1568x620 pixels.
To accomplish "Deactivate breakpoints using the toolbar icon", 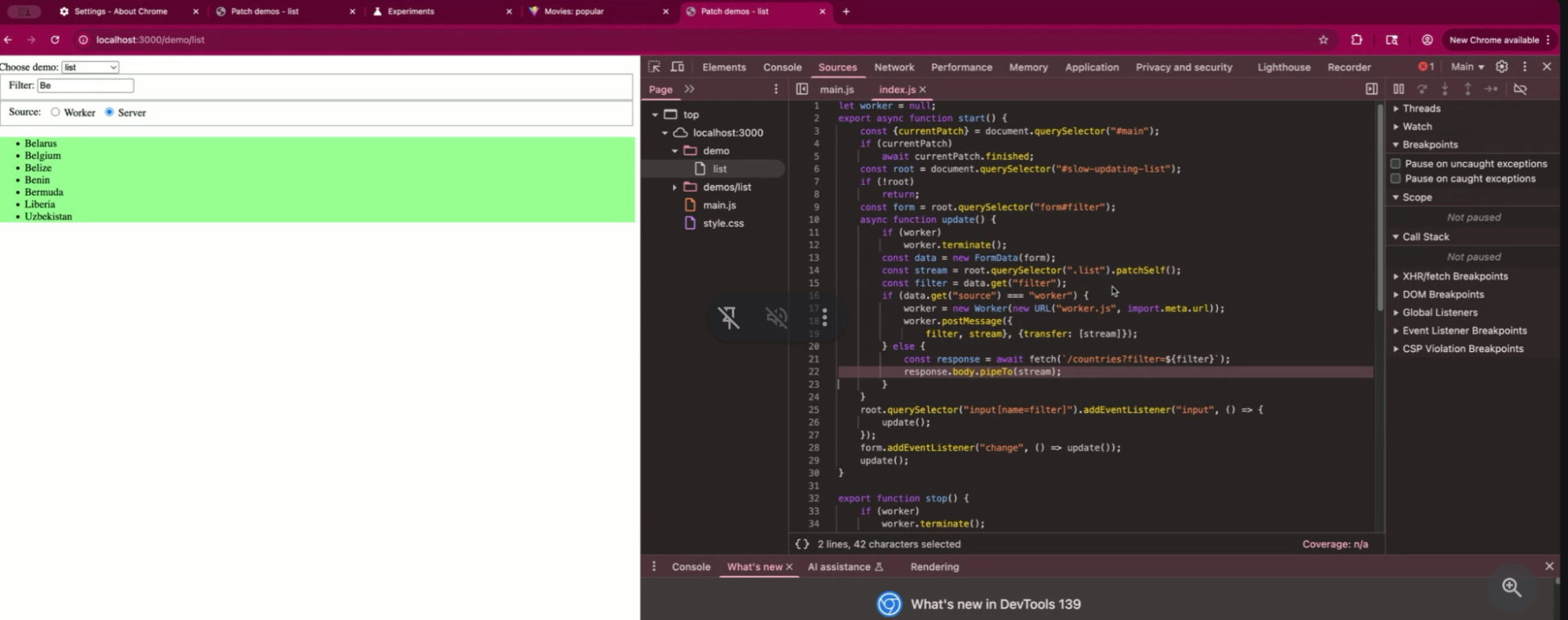I will tap(1520, 89).
